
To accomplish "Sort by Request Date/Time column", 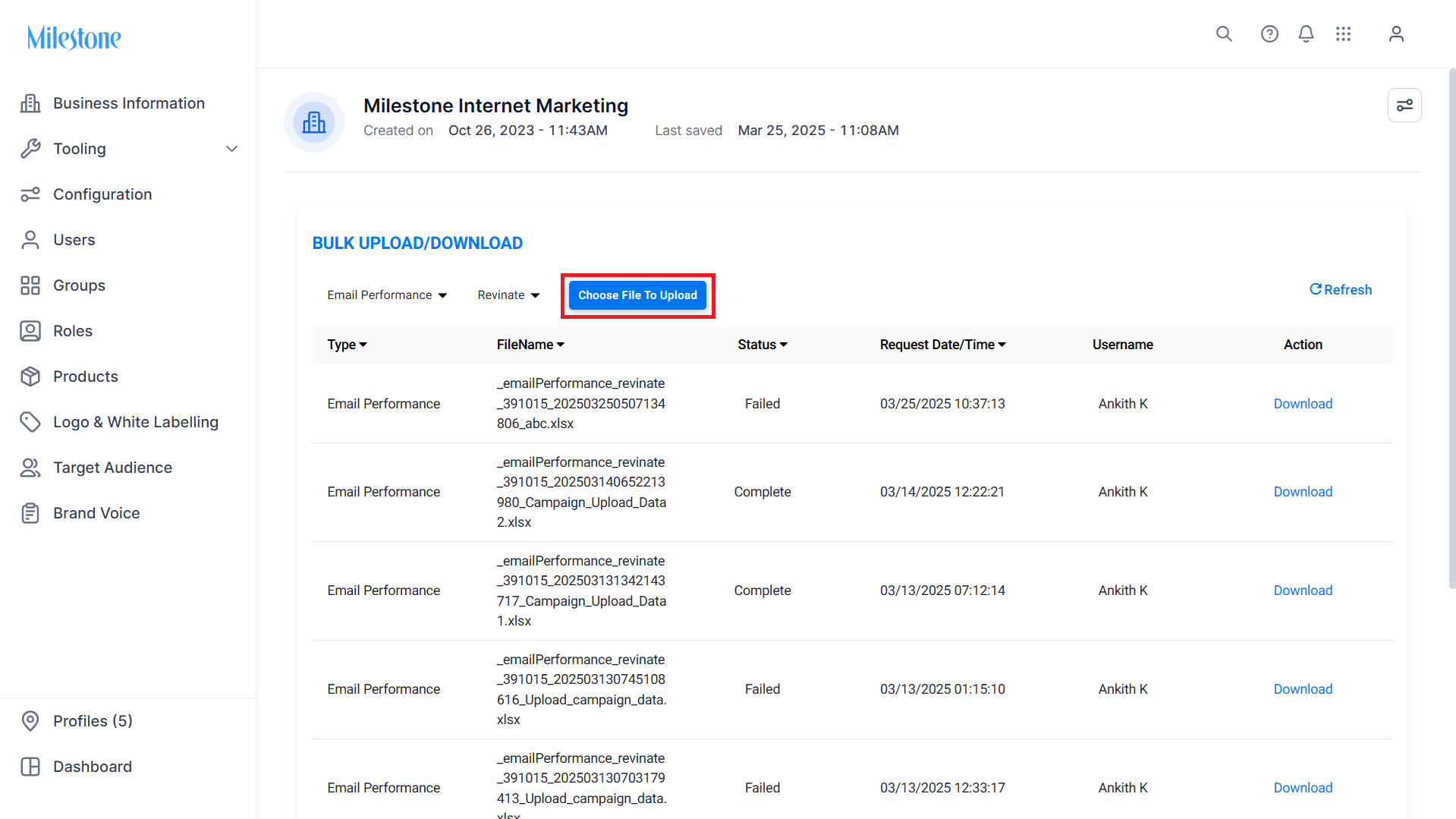I will coord(943,345).
